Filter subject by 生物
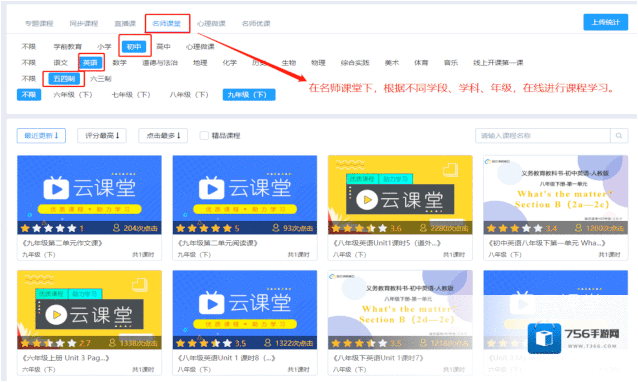Viewport: 638px width, 382px height. (289, 63)
